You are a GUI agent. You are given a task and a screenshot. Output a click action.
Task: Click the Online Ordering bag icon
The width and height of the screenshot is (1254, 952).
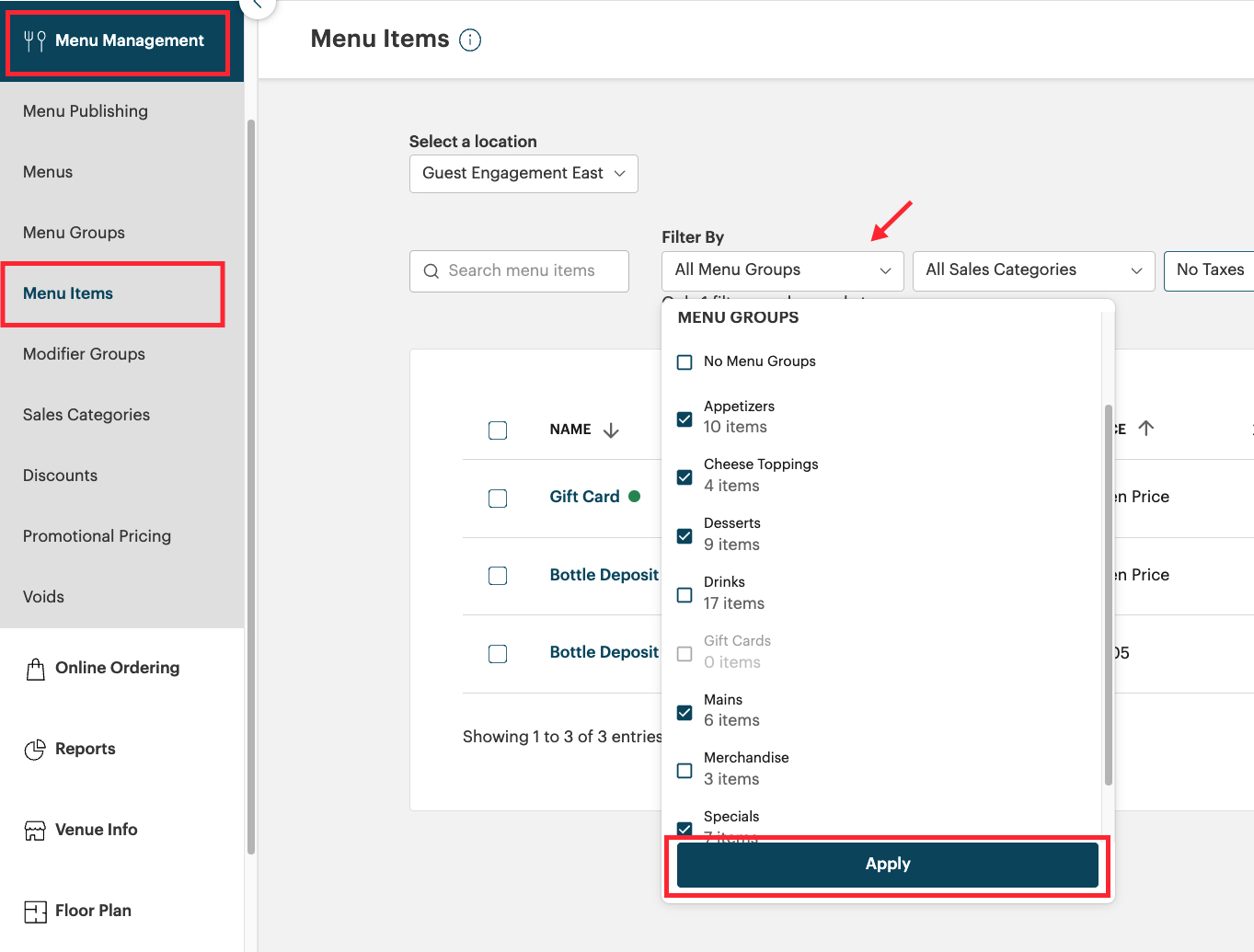35,669
